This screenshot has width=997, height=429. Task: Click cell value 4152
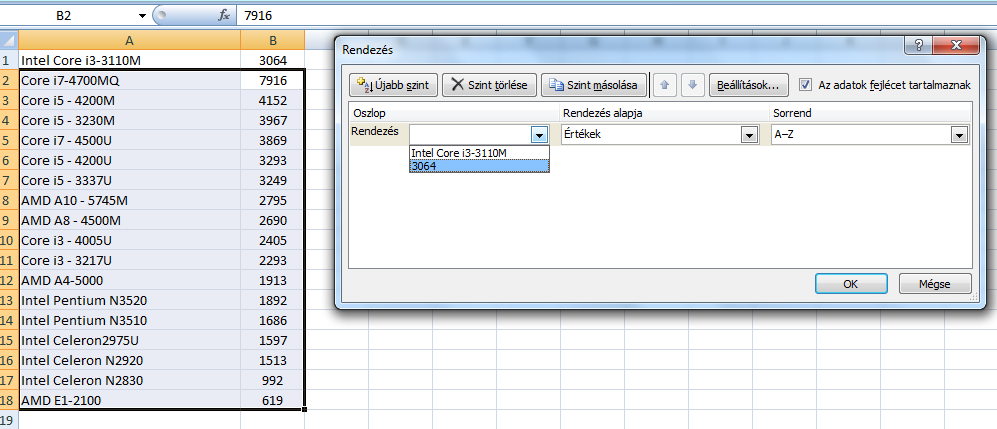[273, 100]
